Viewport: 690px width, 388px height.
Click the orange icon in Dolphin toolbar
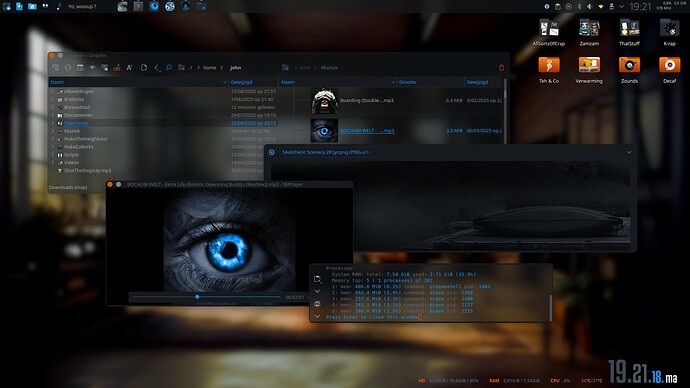coord(117,68)
